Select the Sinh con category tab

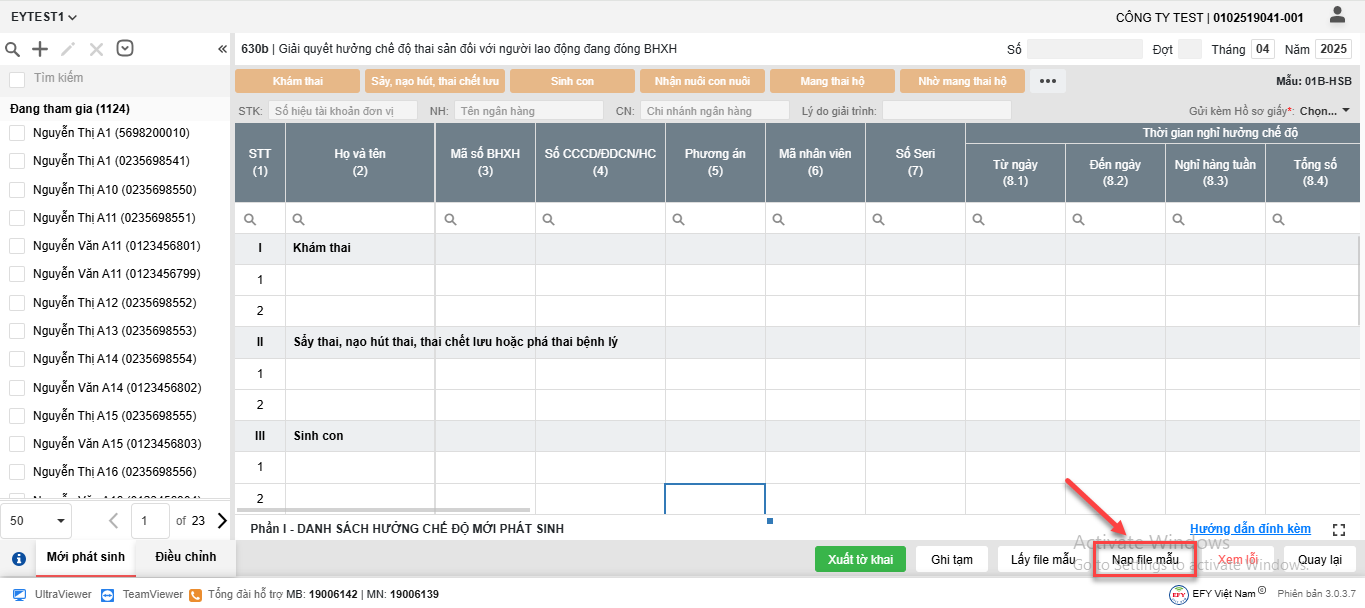572,81
